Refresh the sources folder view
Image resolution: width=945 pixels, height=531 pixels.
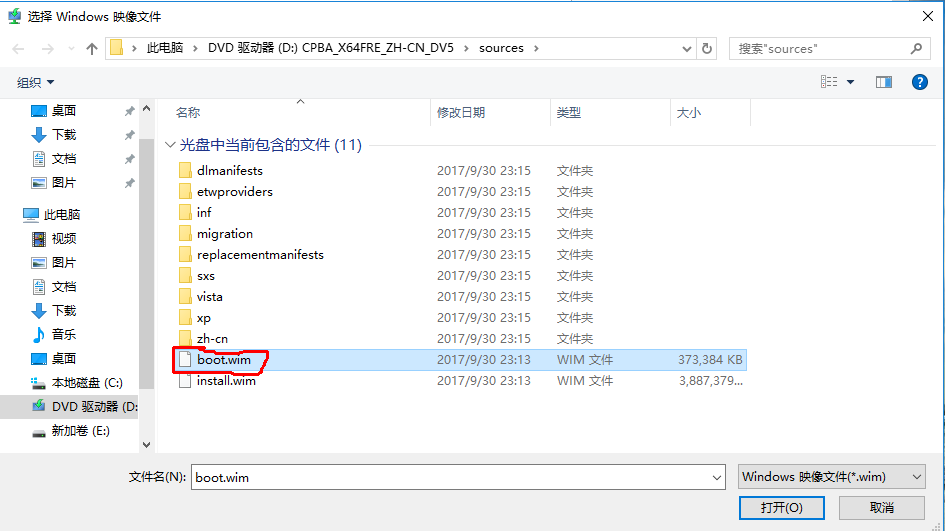tap(707, 48)
